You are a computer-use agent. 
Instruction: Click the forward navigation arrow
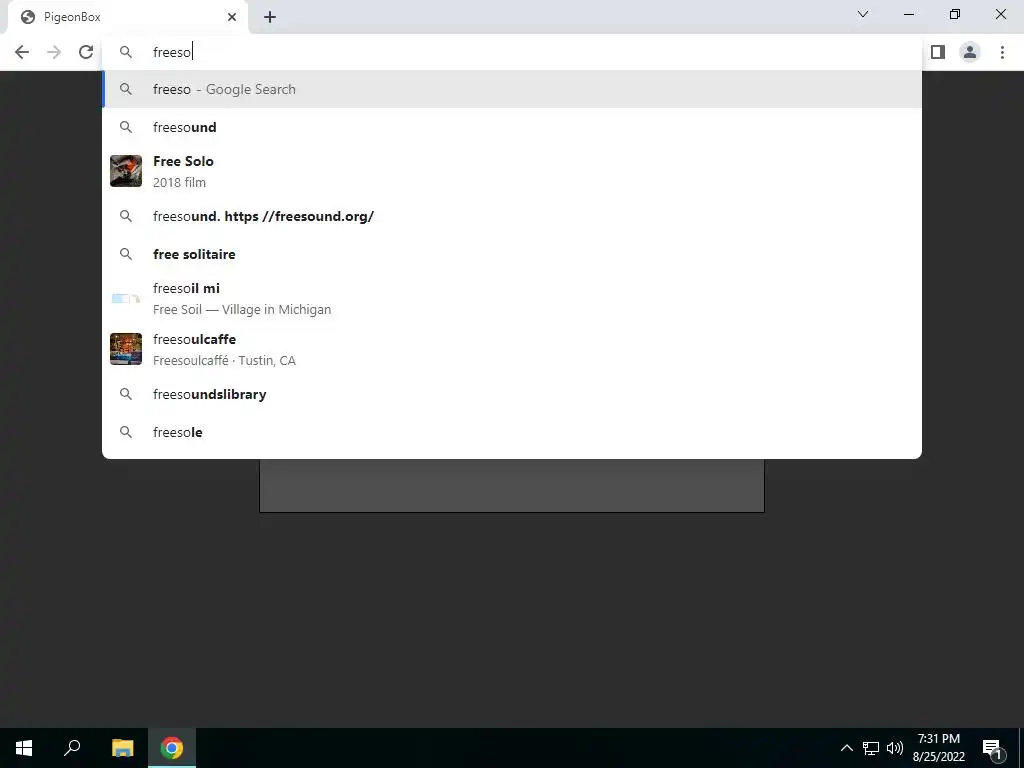[x=54, y=52]
